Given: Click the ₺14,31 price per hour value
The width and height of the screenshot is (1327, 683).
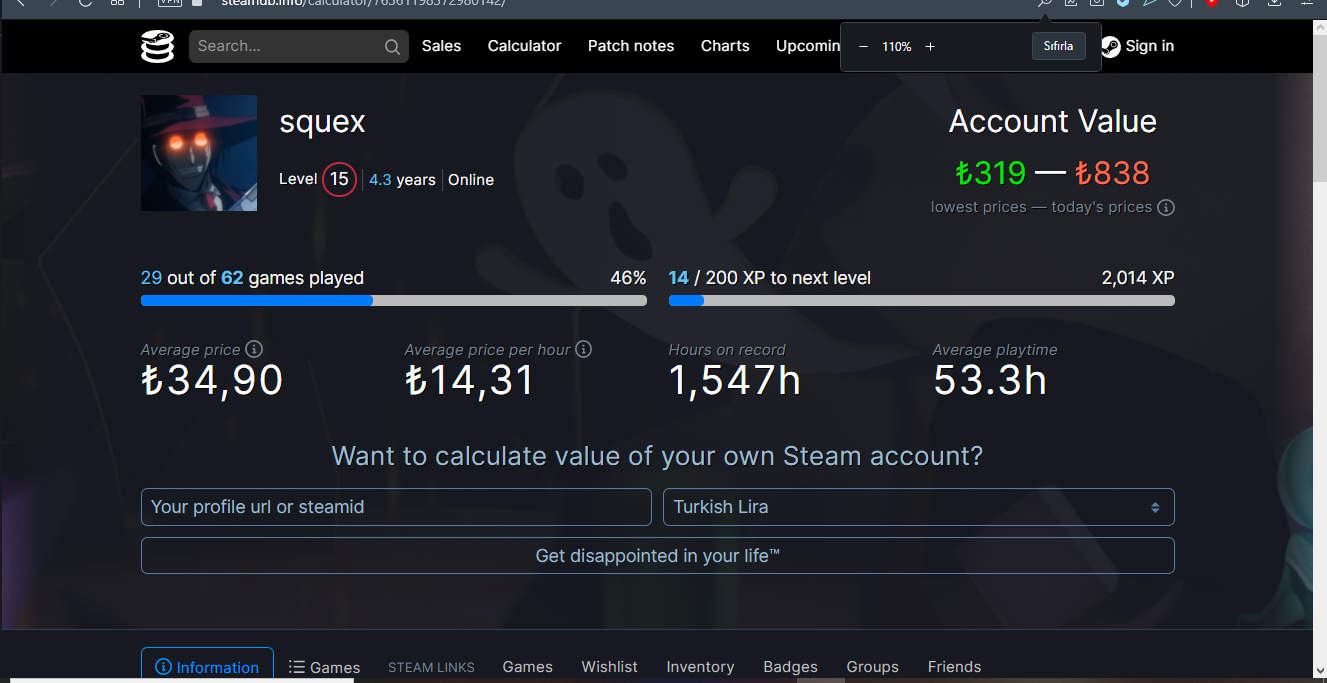Looking at the screenshot, I should (x=470, y=381).
